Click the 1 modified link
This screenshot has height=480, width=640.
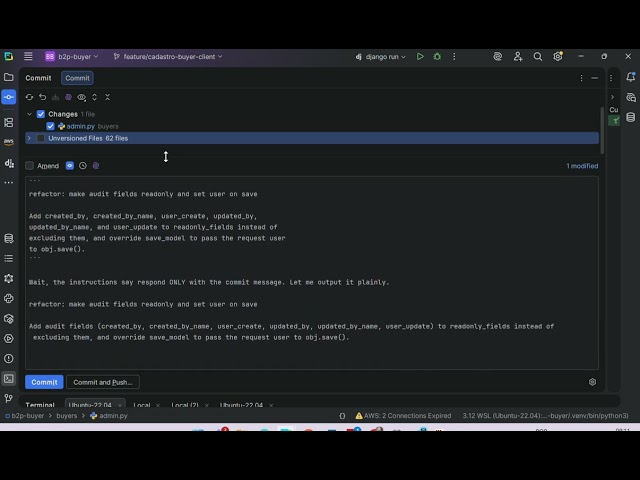(x=582, y=166)
